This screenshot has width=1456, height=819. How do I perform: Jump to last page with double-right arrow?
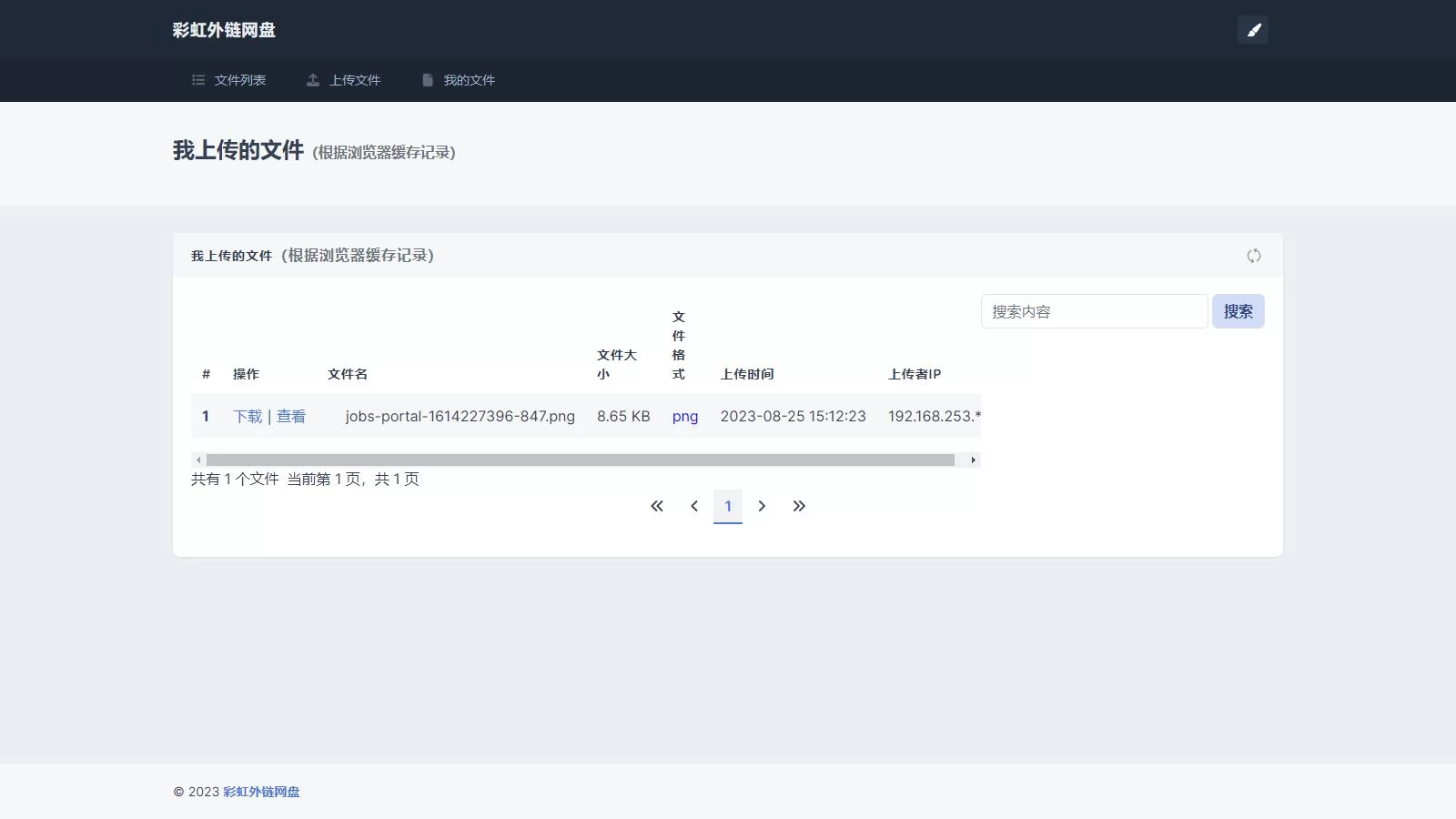pyautogui.click(x=800, y=506)
